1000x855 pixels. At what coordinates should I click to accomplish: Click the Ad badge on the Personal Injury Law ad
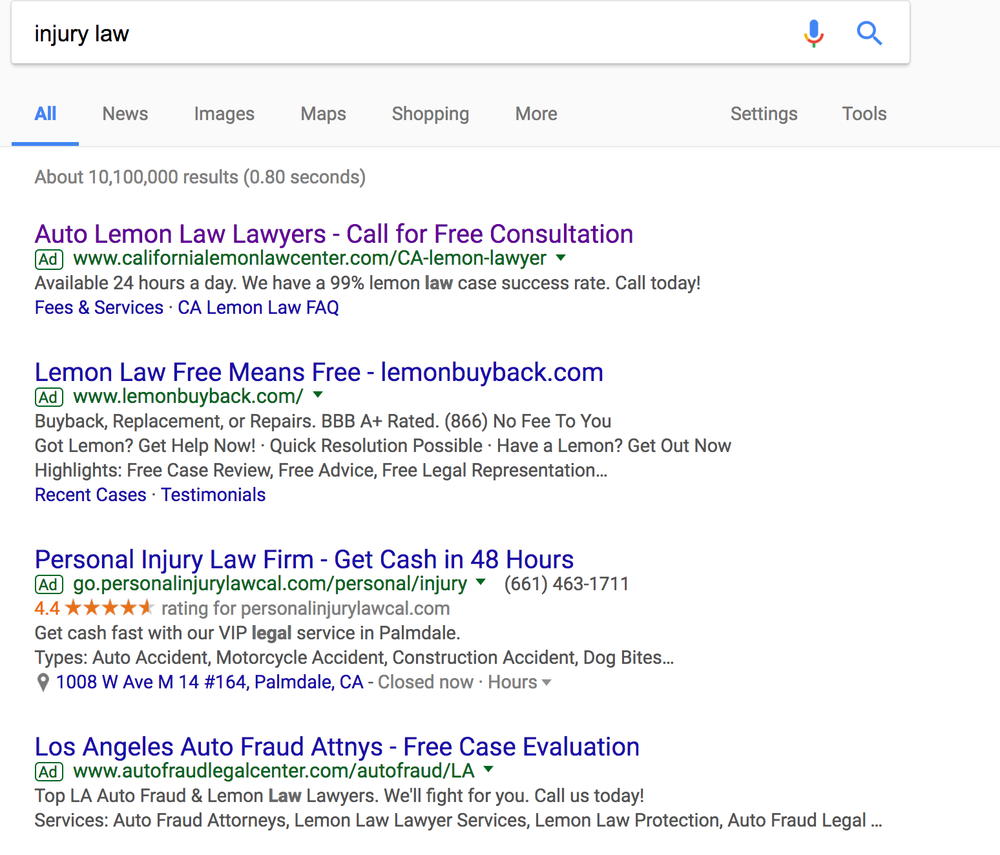pyautogui.click(x=48, y=584)
